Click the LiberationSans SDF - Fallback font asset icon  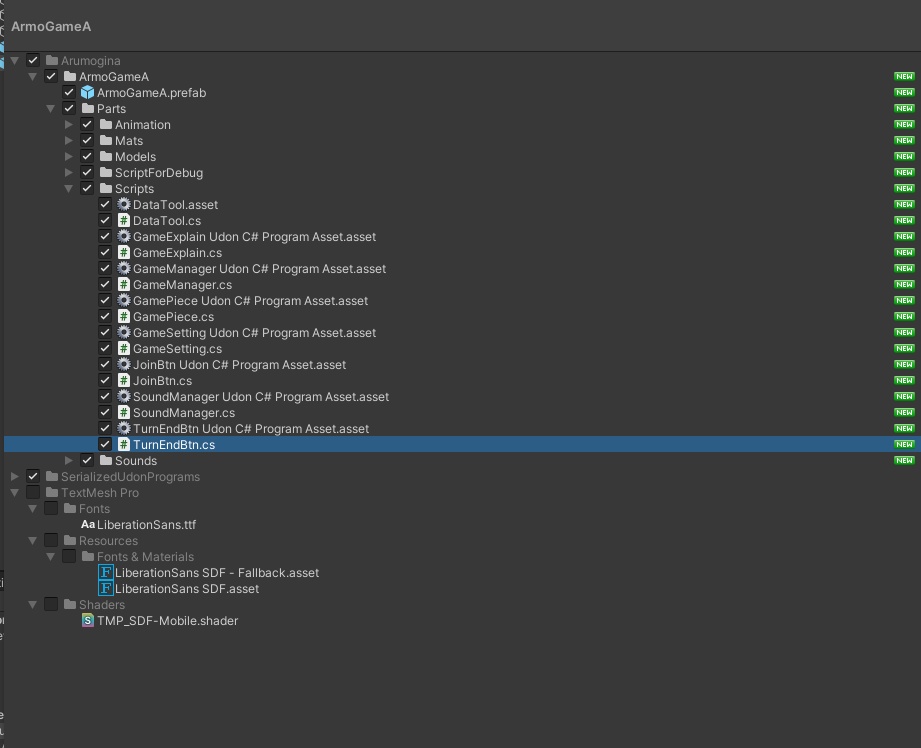point(106,572)
